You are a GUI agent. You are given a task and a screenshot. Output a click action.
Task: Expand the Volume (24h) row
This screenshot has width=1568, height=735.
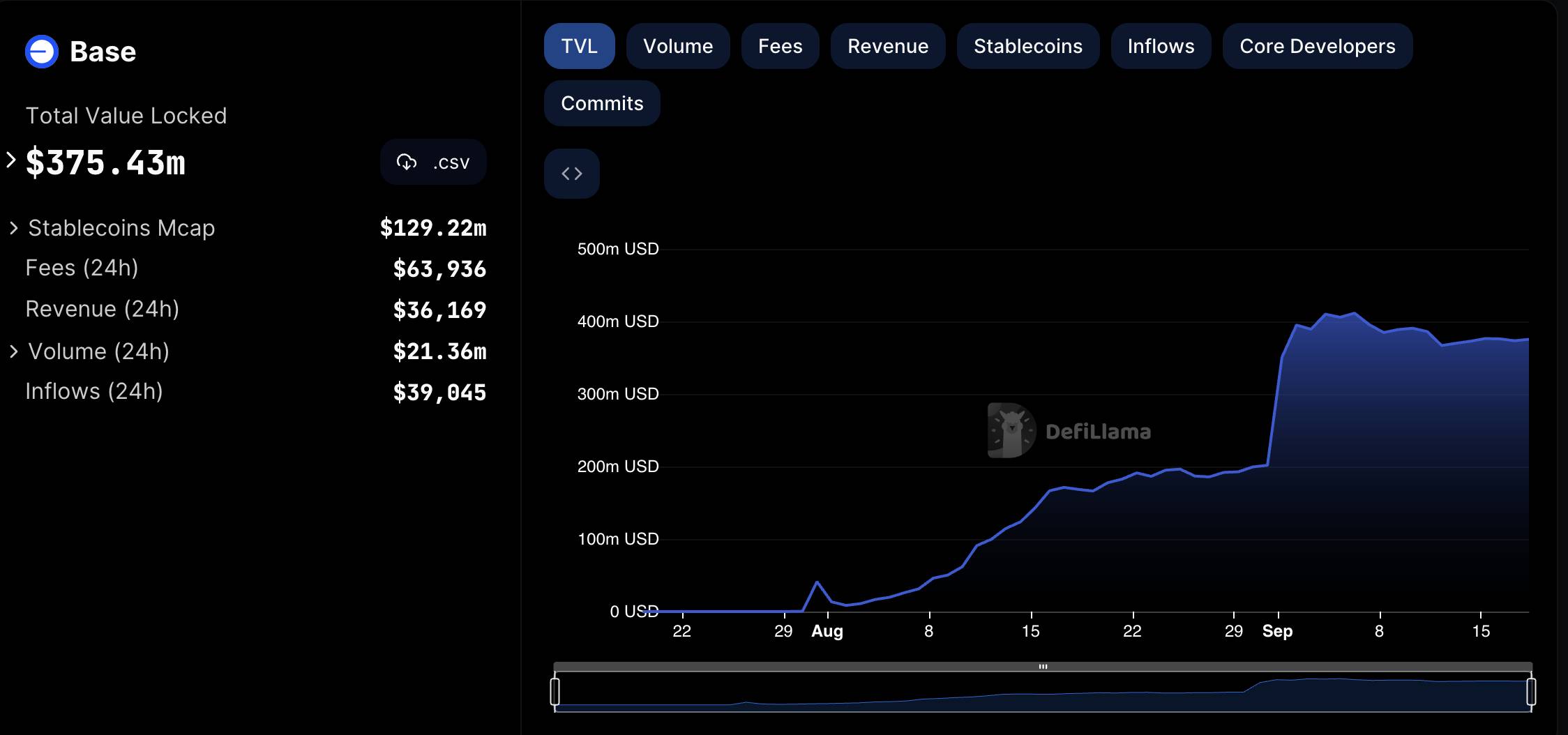(13, 351)
